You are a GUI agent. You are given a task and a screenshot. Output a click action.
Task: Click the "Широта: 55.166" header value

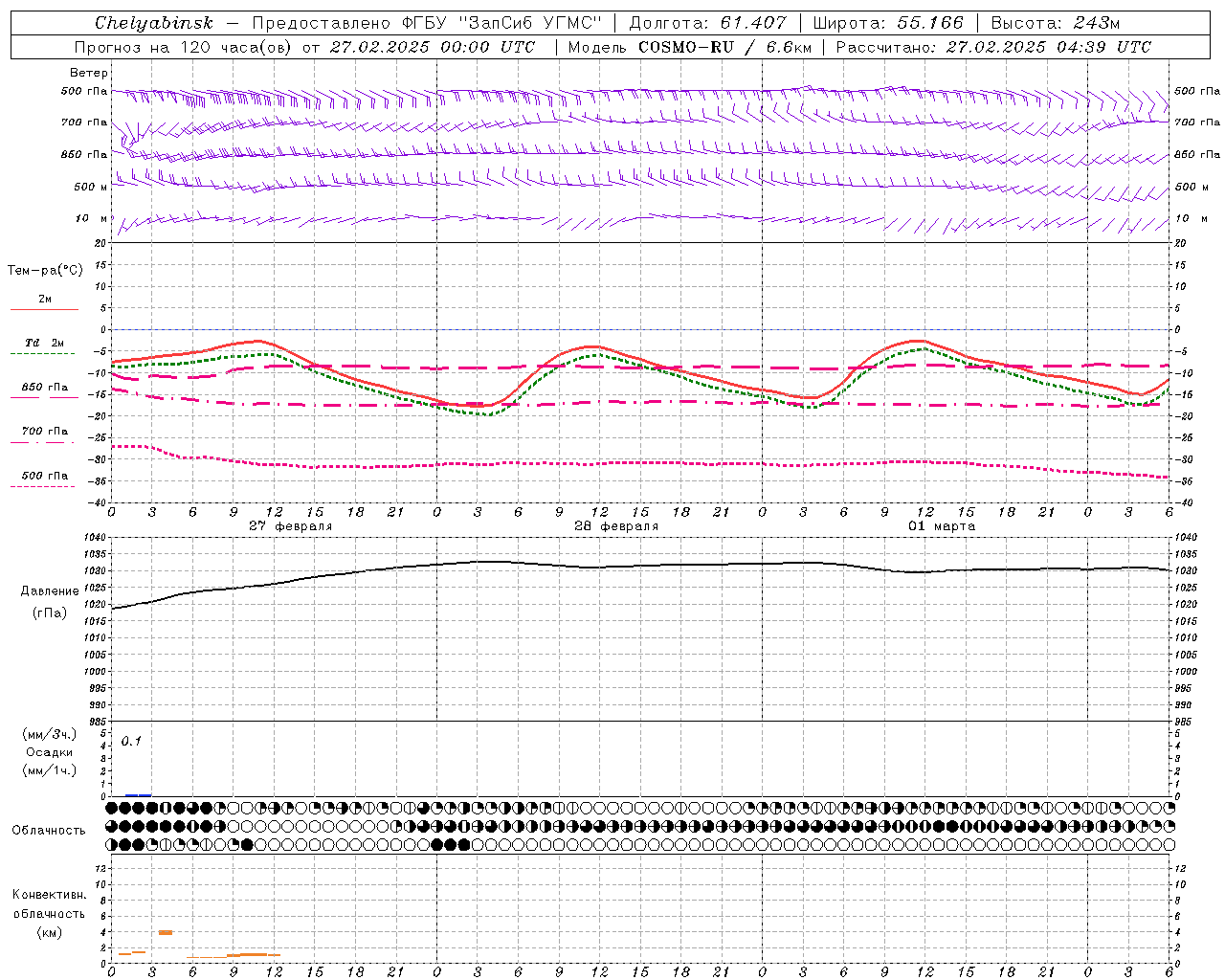coord(887,23)
